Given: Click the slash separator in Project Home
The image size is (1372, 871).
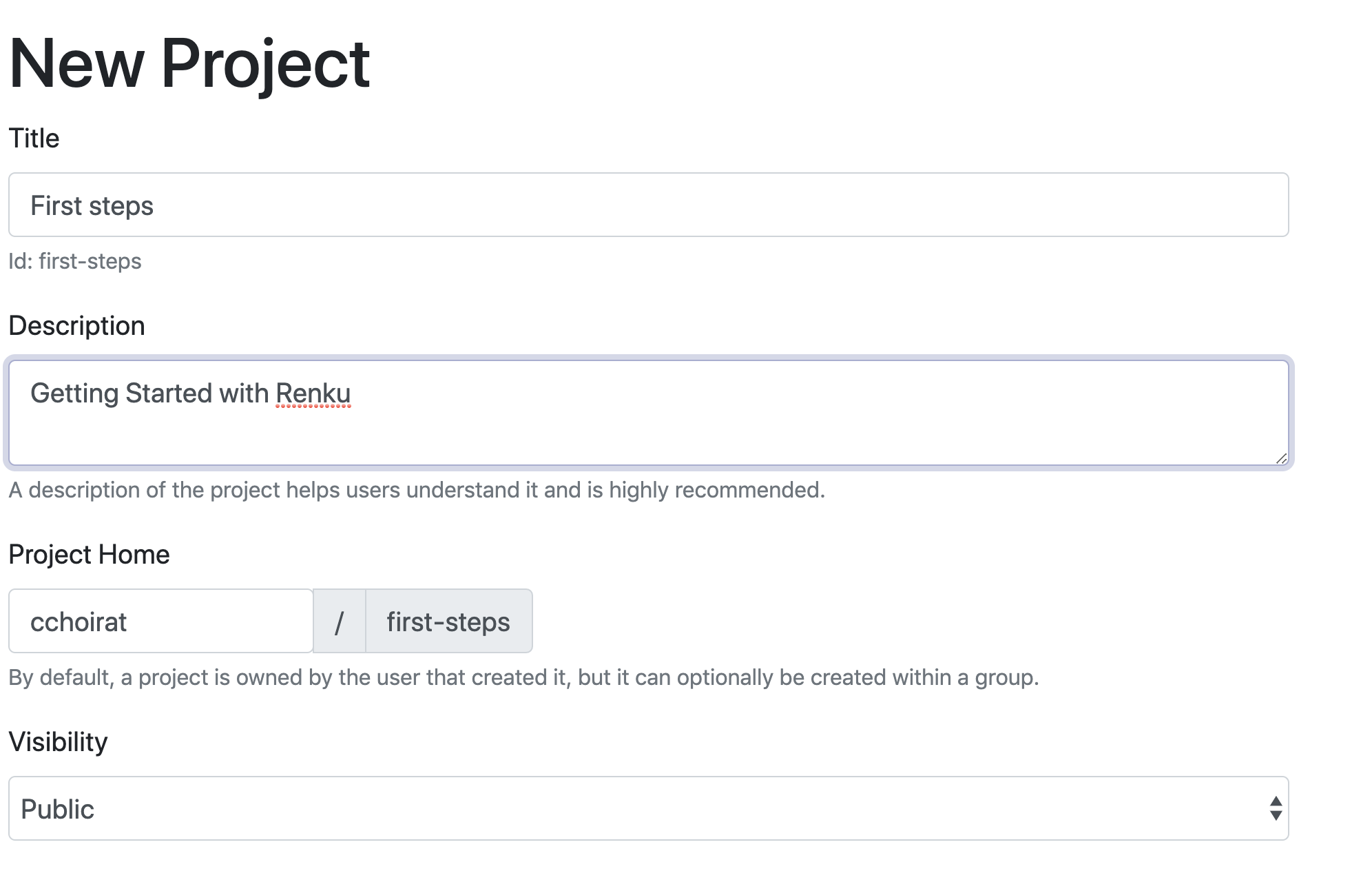Looking at the screenshot, I should (339, 621).
